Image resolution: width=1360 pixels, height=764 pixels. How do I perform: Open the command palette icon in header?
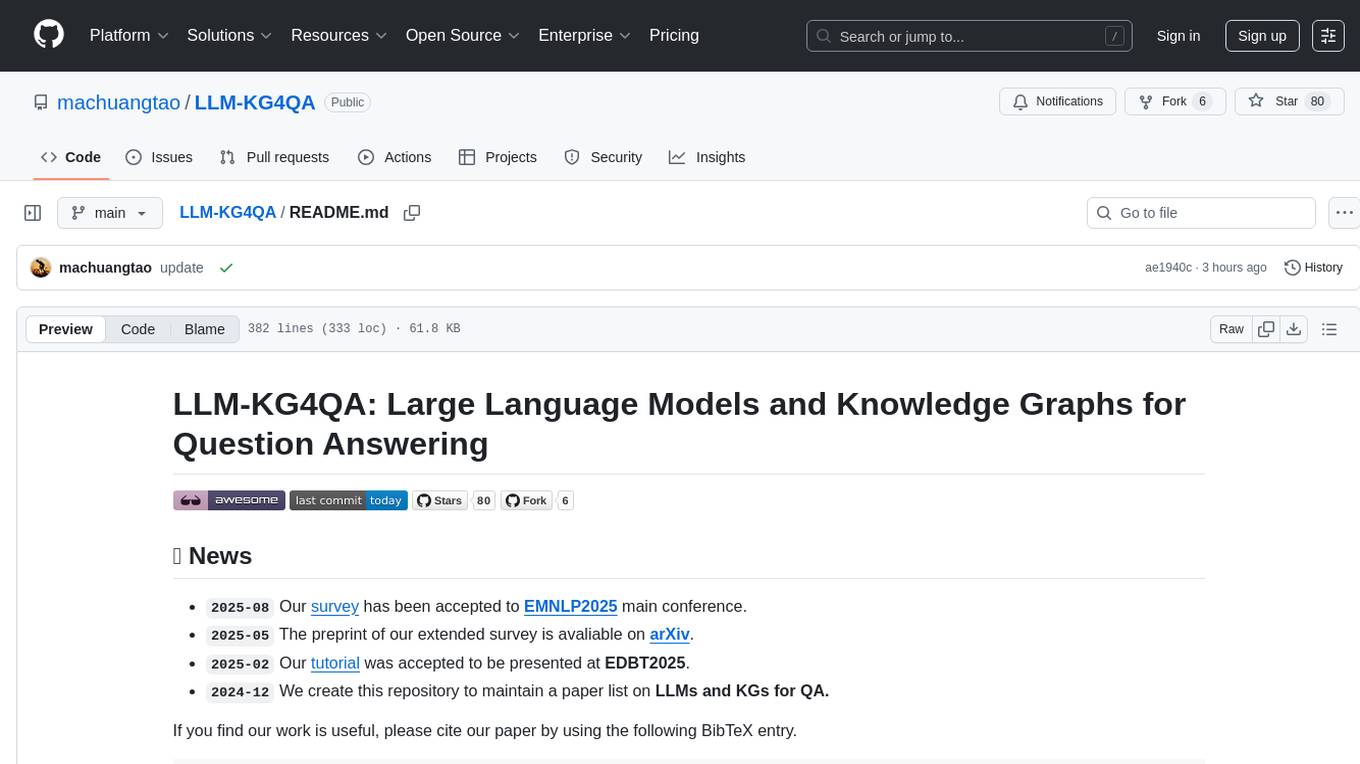click(x=1328, y=35)
